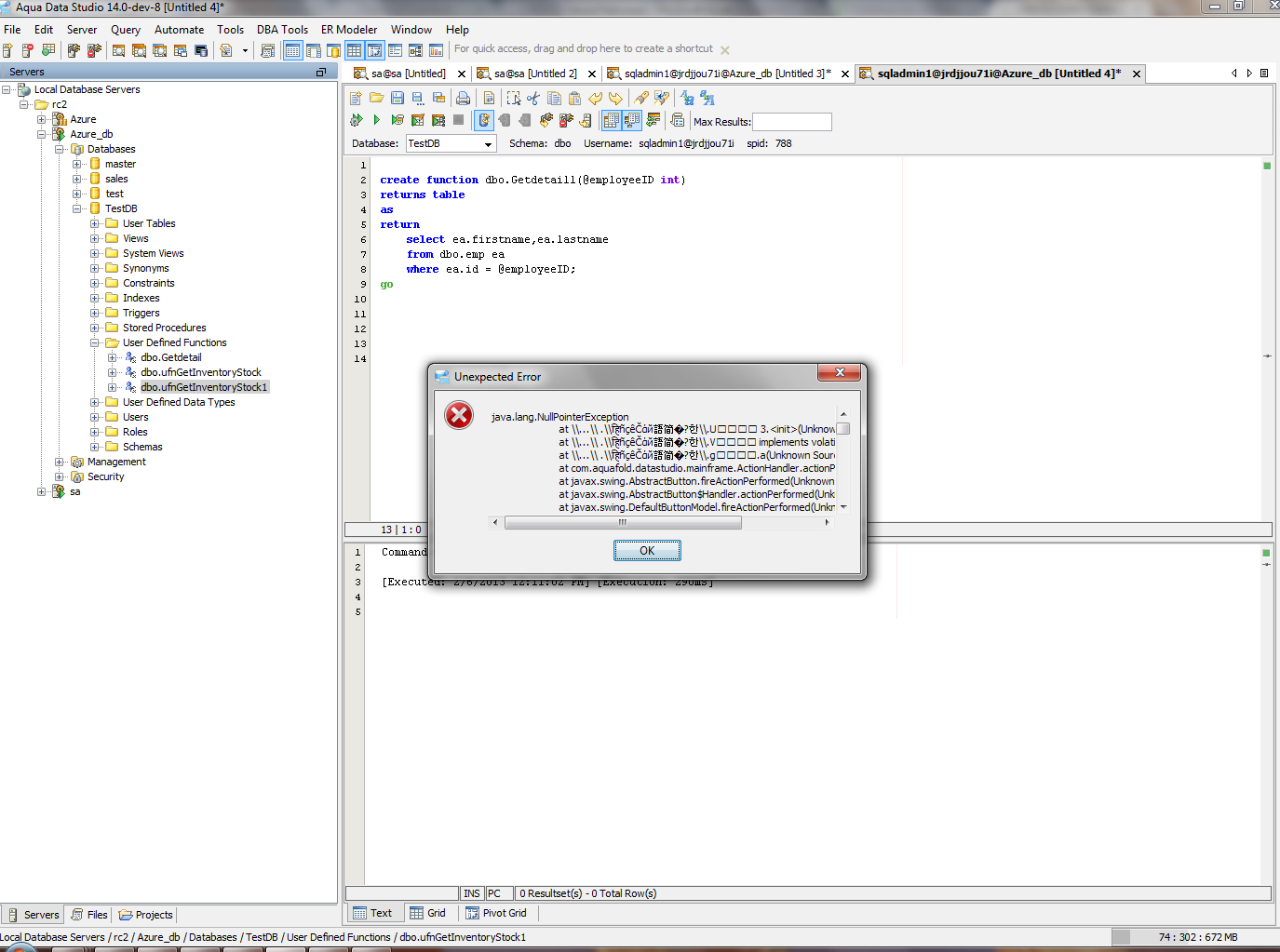This screenshot has width=1280, height=952.
Task: Toggle the auto-commit button in query toolbar
Action: [x=483, y=120]
